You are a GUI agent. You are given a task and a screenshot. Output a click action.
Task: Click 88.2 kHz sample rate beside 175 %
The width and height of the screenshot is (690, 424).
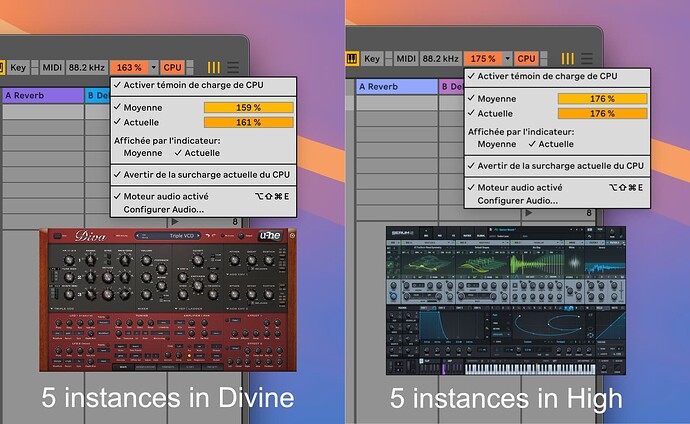coord(440,58)
